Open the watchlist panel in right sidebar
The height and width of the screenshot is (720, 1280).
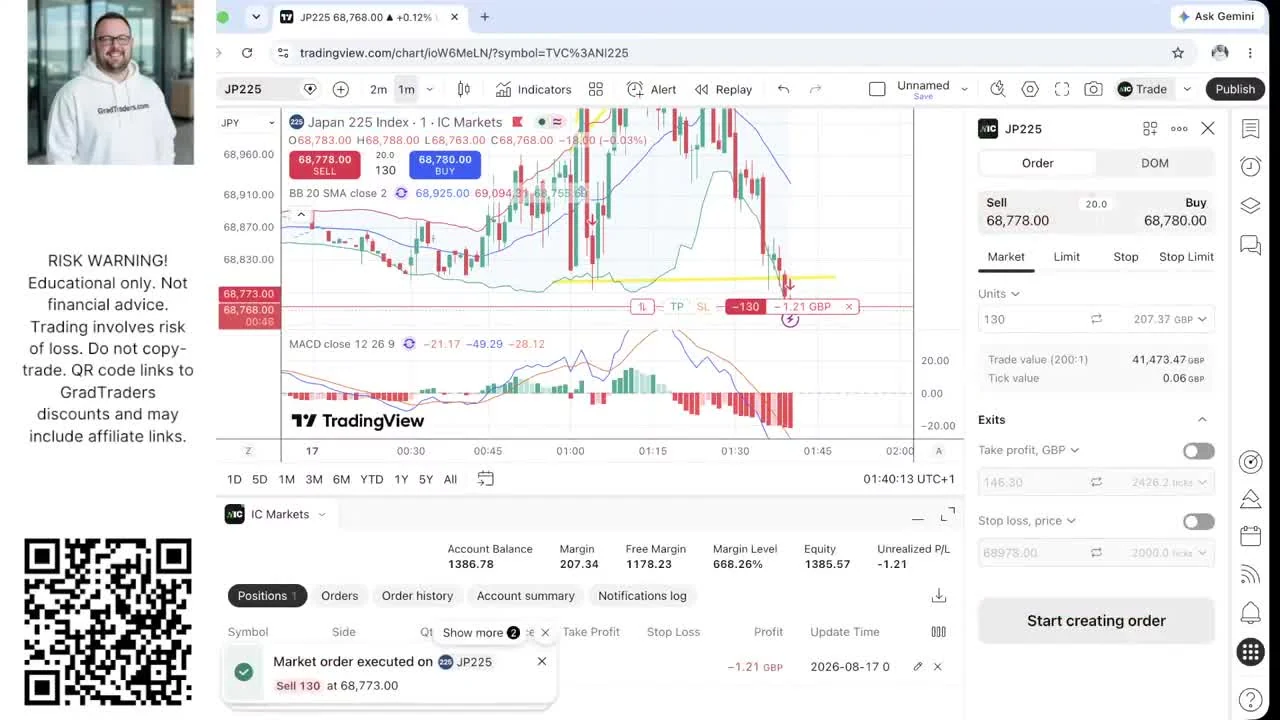(x=1250, y=128)
